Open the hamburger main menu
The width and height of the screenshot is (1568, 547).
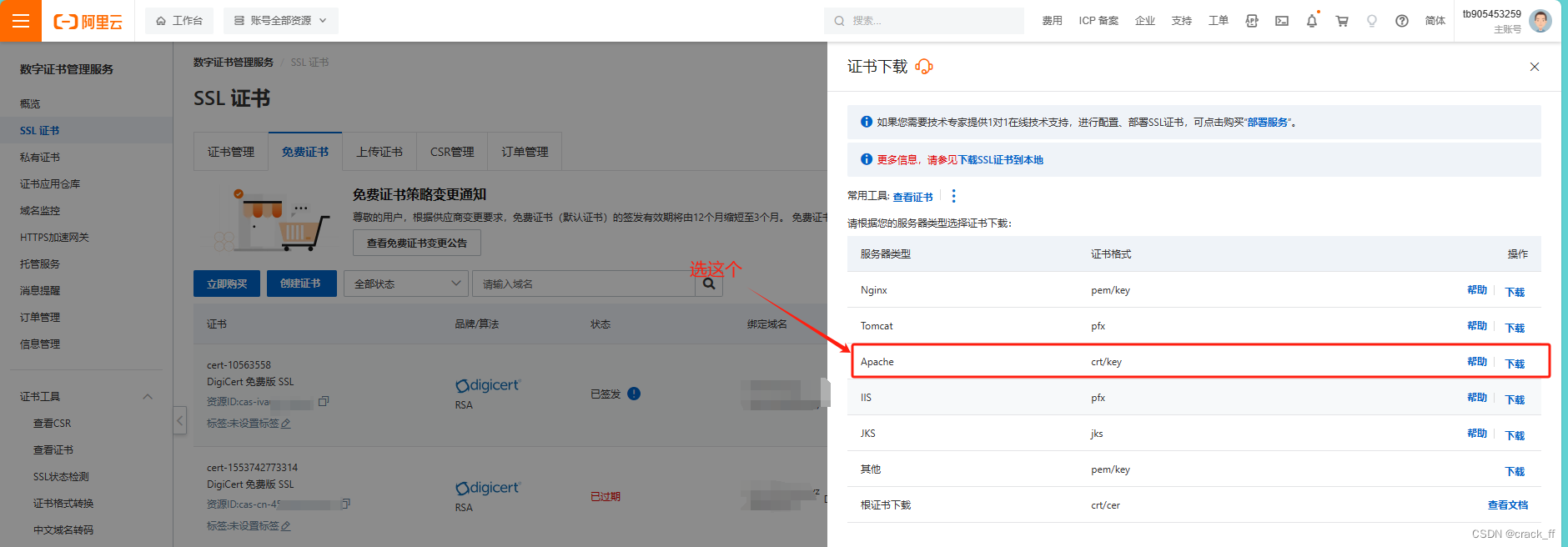pyautogui.click(x=21, y=21)
